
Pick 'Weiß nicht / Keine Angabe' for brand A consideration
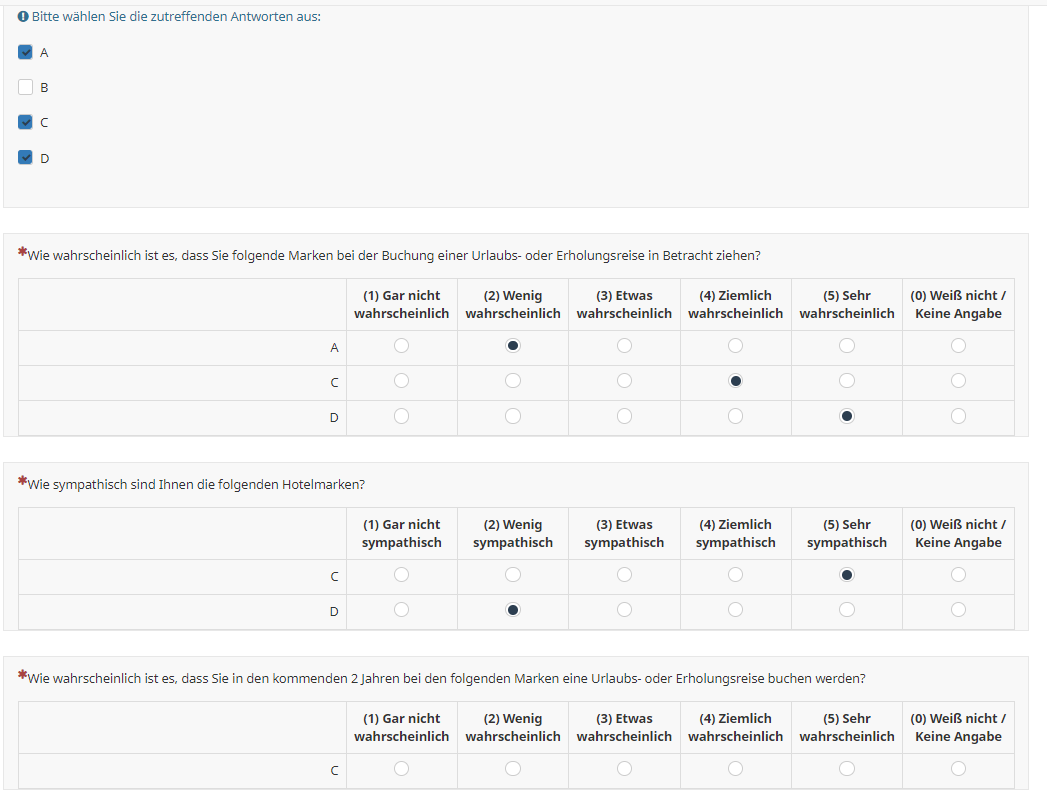pos(958,346)
